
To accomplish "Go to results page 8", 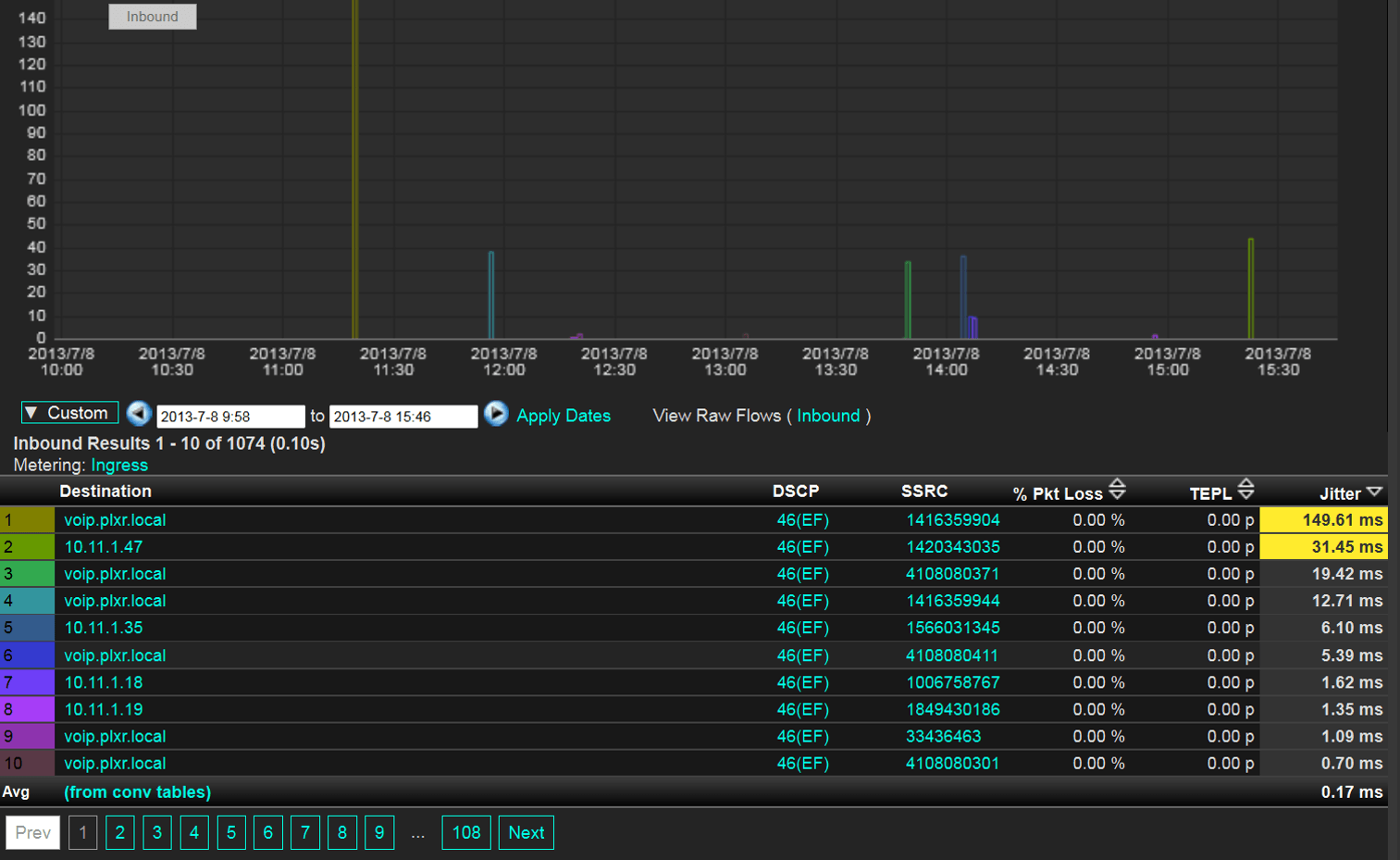I will point(342,832).
